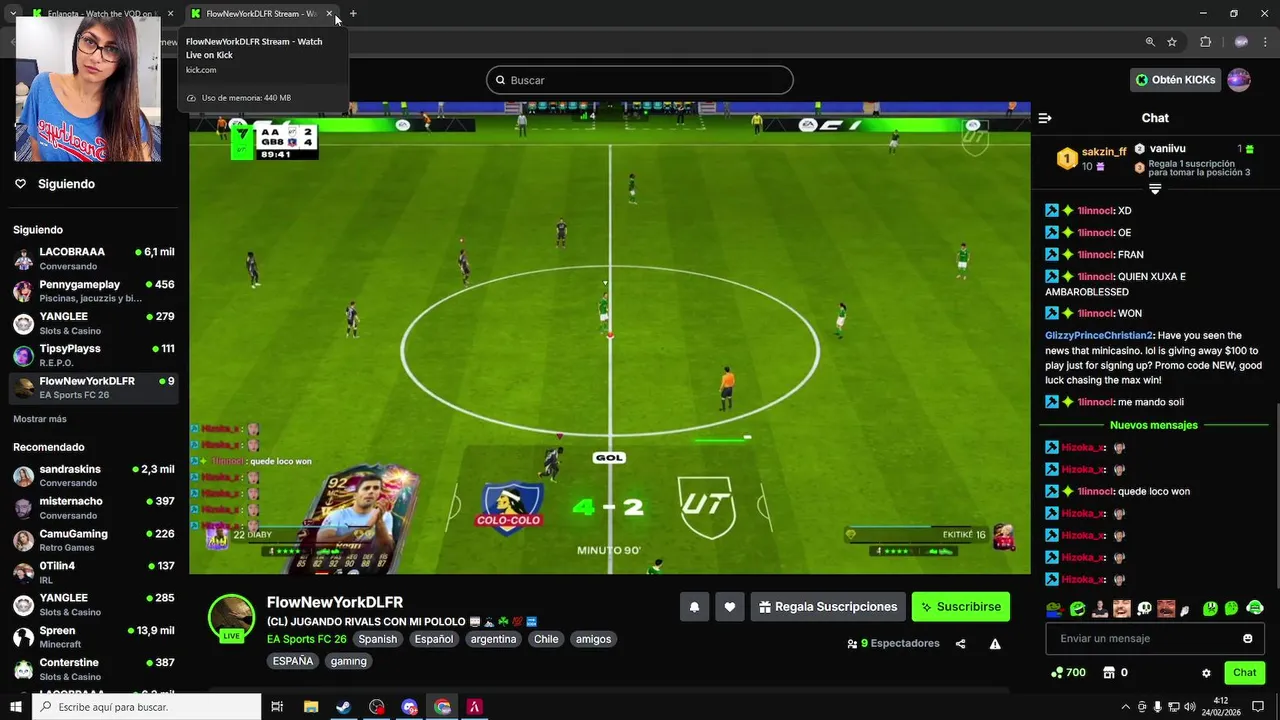
Task: Select the laughing face photo emote
Action: [1122, 608]
